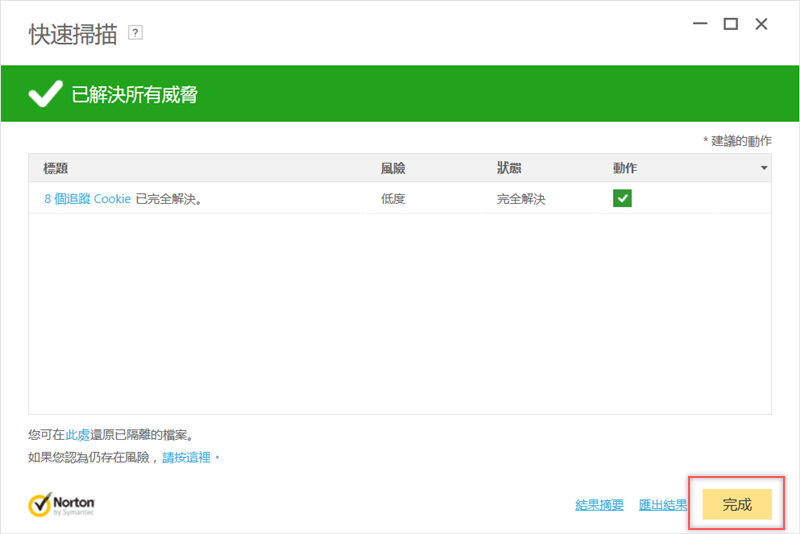This screenshot has height=534, width=800.
Task: Select the 低度 risk cell in the row
Action: point(393,199)
